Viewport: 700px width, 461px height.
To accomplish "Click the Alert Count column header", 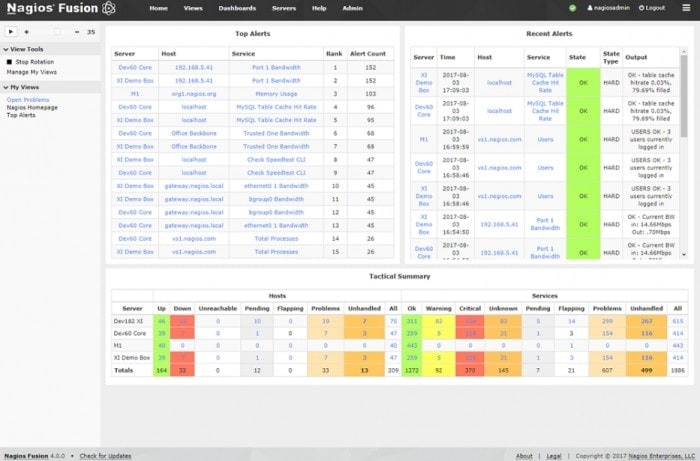I will 367,54.
